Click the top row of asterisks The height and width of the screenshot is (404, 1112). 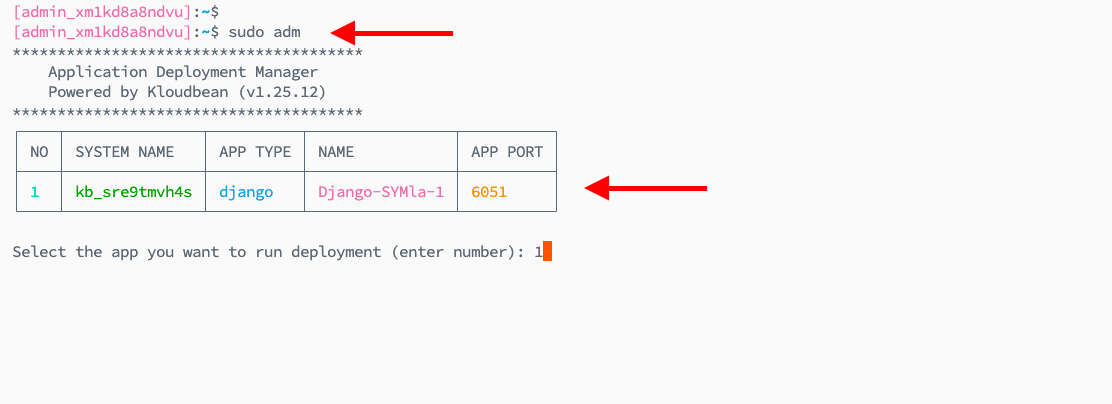[x=187, y=52]
